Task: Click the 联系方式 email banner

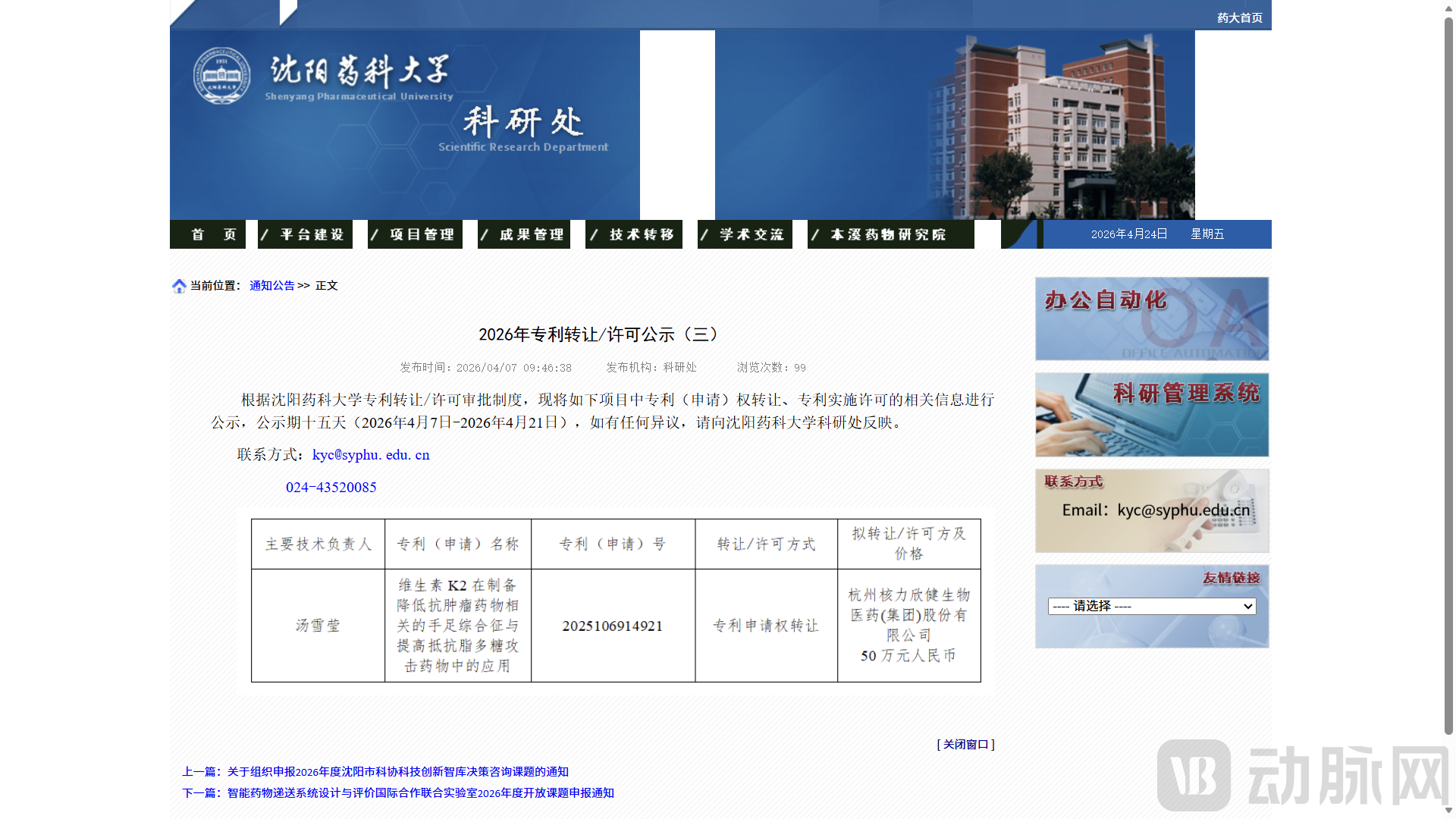Action: [x=1151, y=510]
